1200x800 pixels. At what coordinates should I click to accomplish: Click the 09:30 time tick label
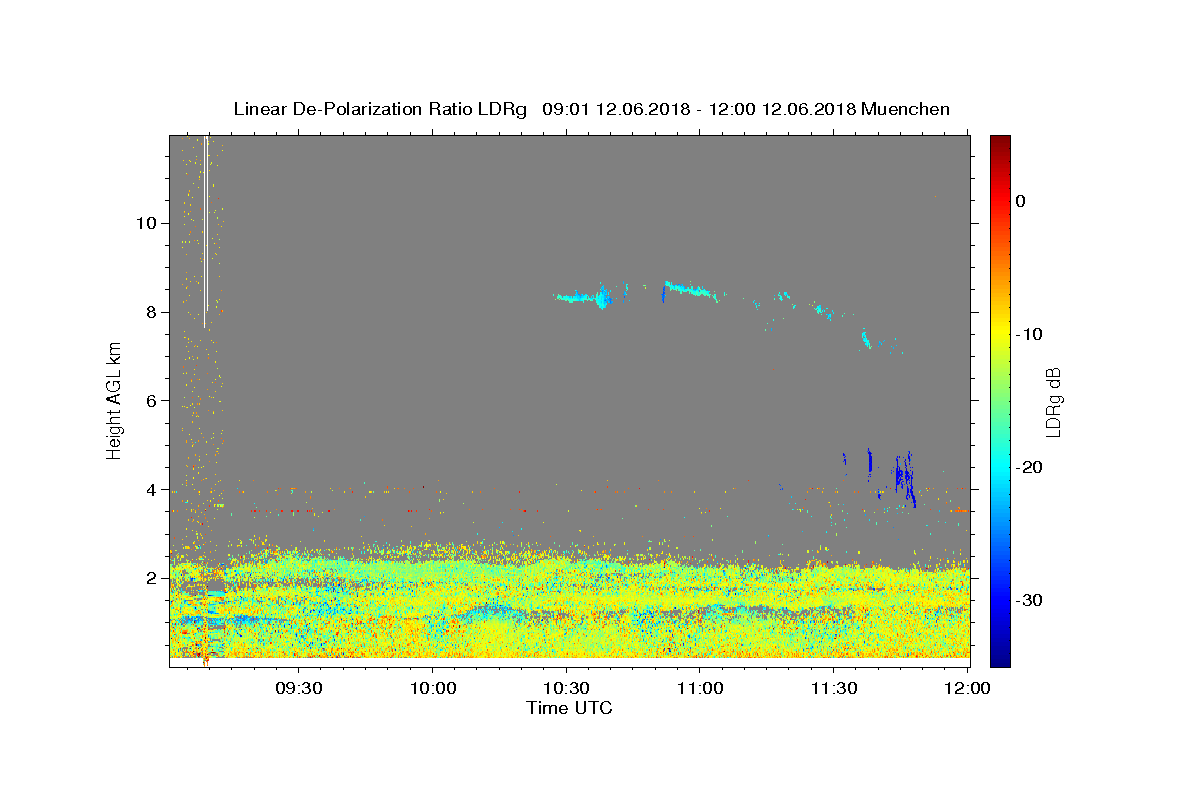(298, 688)
